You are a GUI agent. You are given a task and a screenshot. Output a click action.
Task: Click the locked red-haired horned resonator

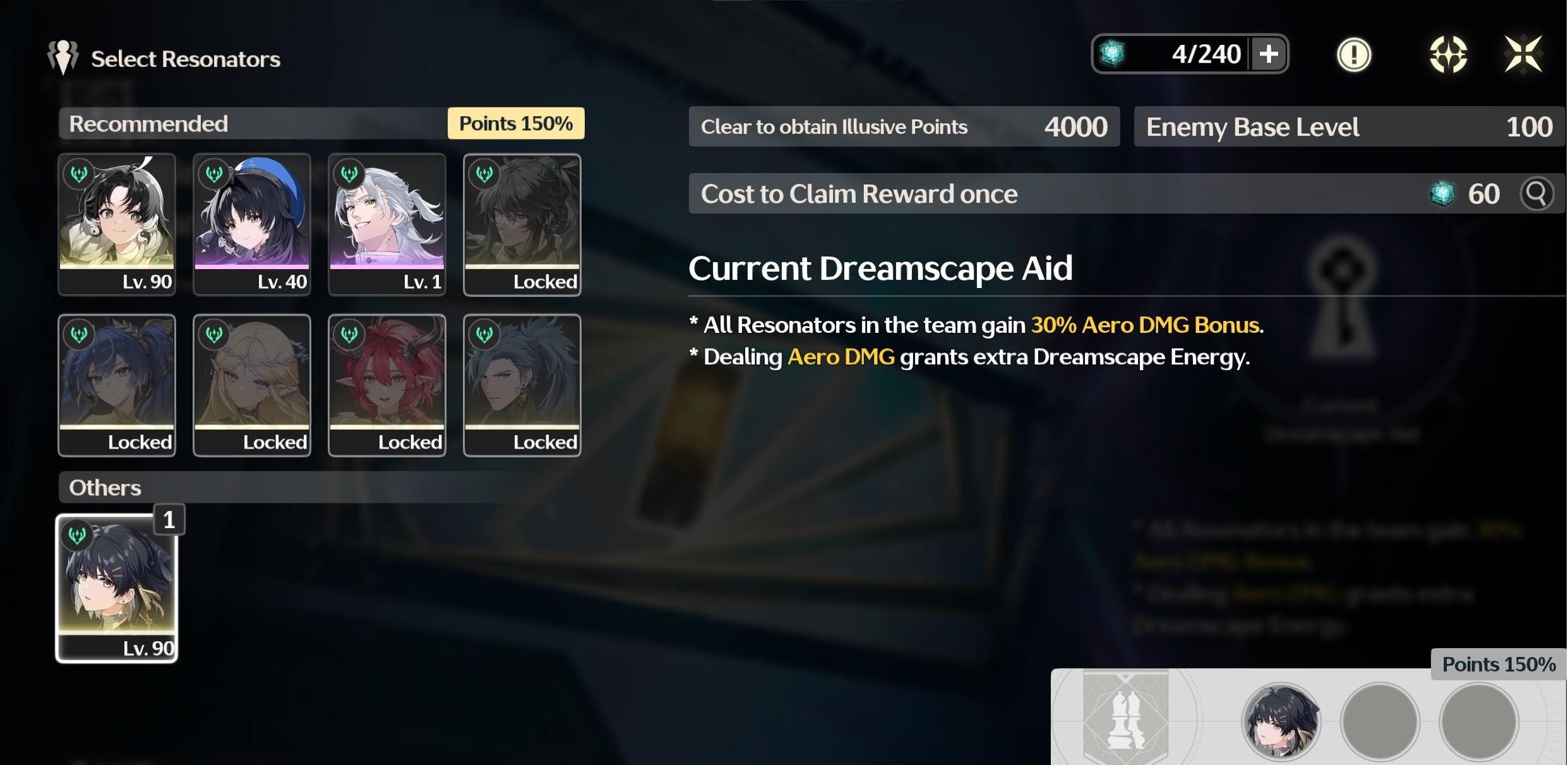coord(387,385)
